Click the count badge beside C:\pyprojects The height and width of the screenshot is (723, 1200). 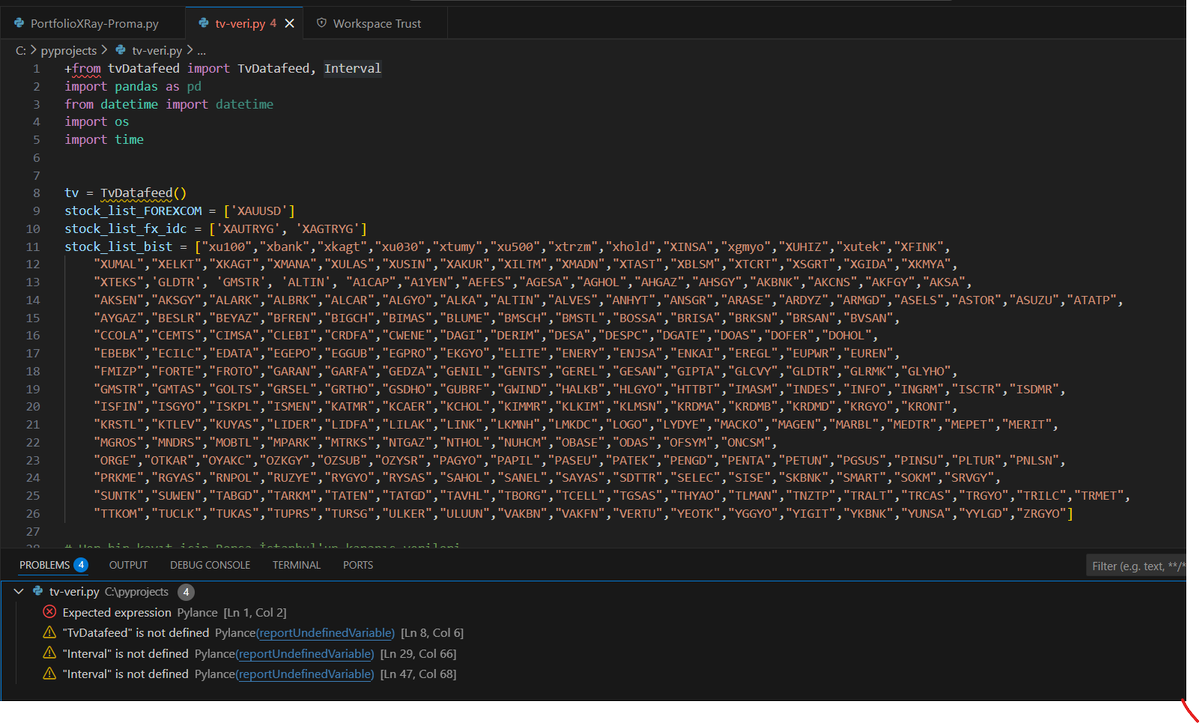[185, 592]
